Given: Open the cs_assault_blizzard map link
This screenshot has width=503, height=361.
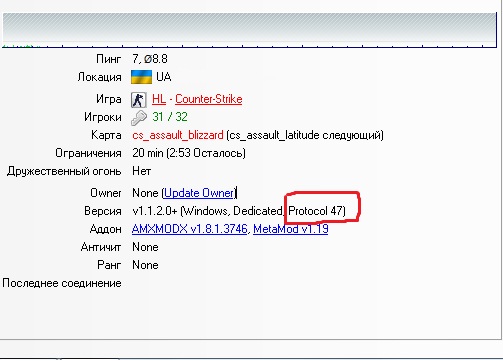Looking at the screenshot, I should 178,135.
